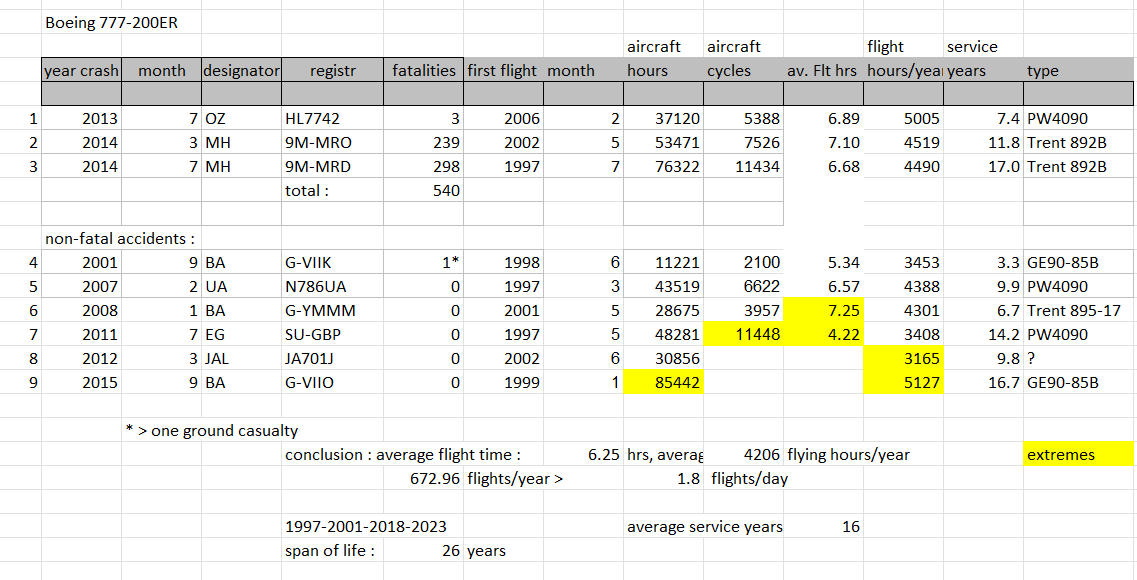Select span of life value 26
The image size is (1137, 580).
[x=423, y=550]
